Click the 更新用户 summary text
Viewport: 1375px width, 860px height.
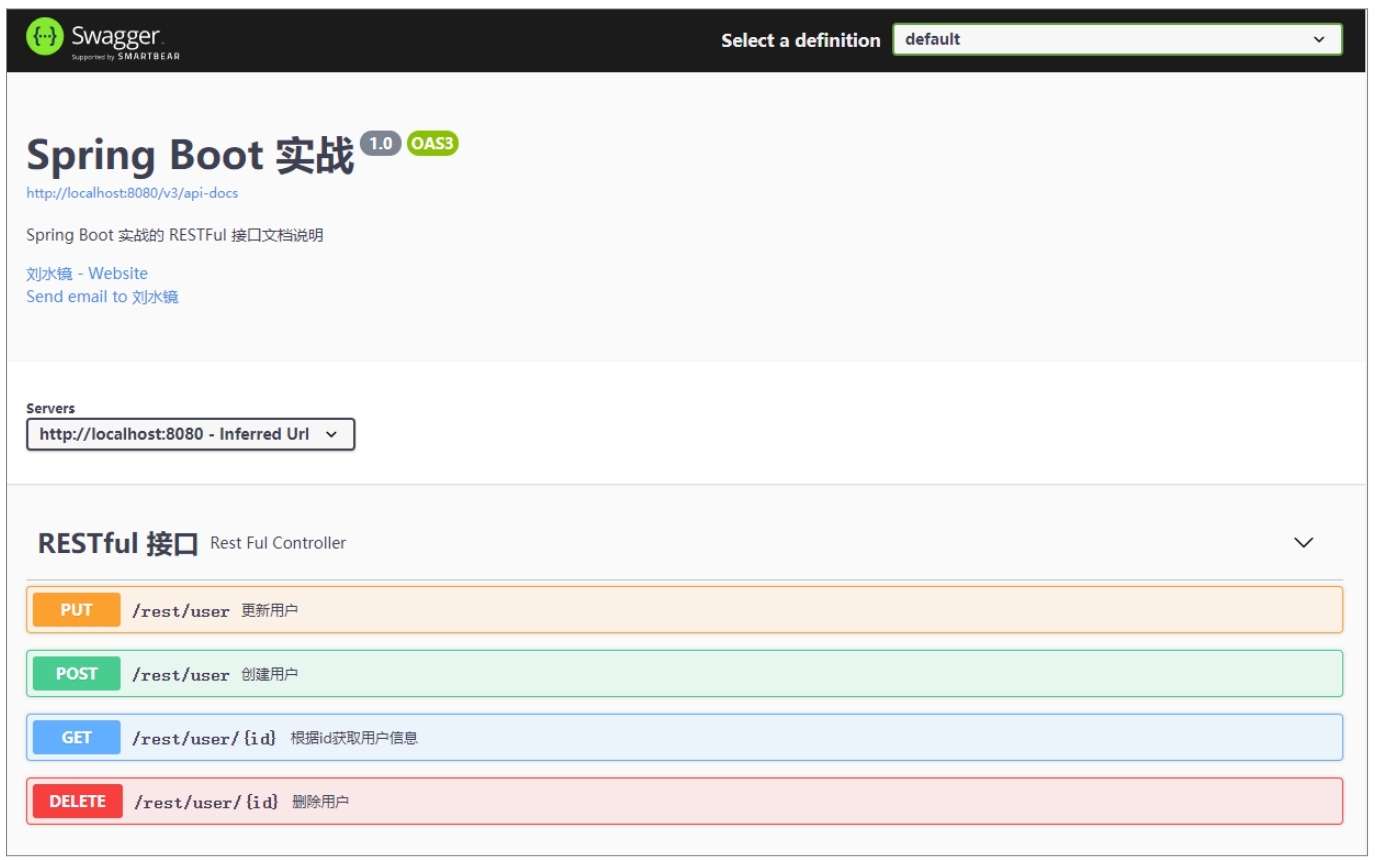(269, 610)
